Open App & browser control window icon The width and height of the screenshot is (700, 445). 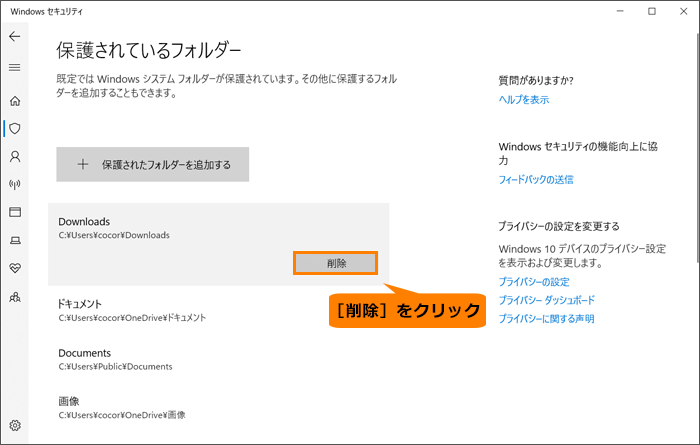click(15, 212)
